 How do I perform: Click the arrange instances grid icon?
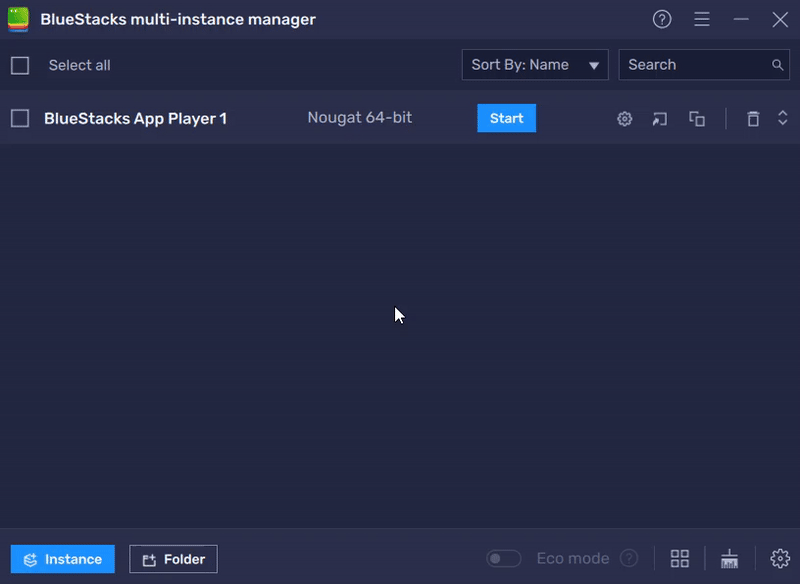pos(680,559)
